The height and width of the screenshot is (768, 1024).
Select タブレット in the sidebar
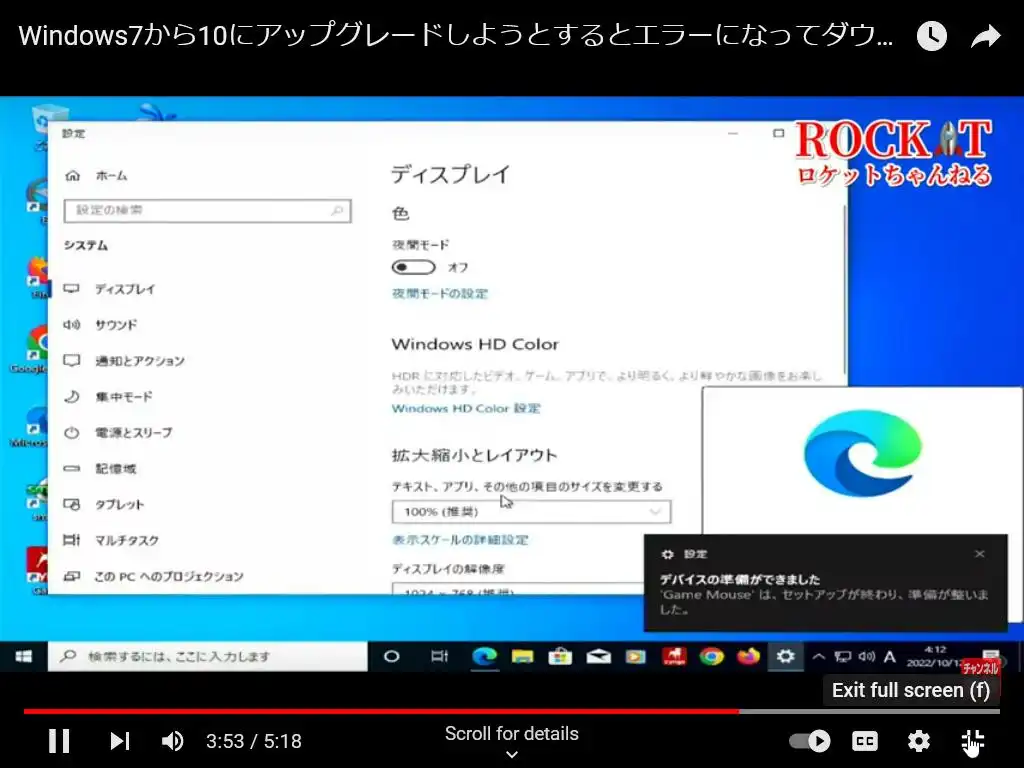click(104, 504)
